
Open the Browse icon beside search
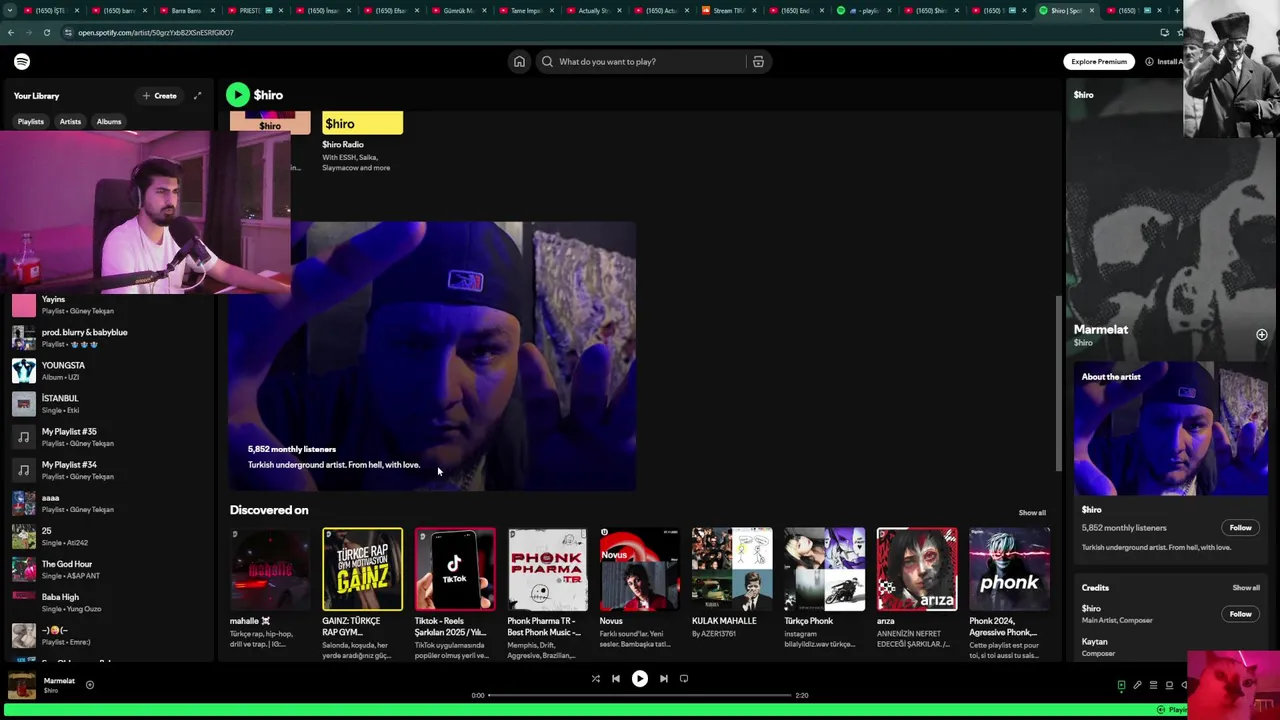(x=758, y=62)
